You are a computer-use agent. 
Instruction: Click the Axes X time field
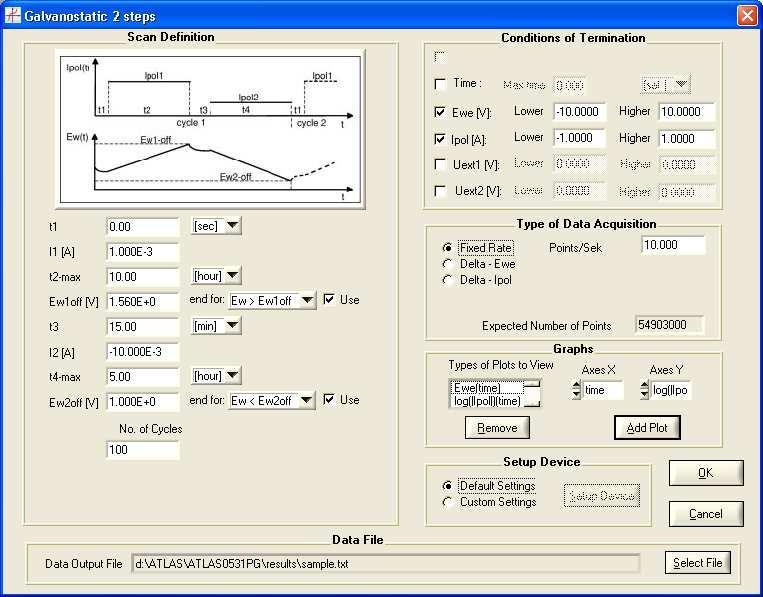click(x=603, y=390)
